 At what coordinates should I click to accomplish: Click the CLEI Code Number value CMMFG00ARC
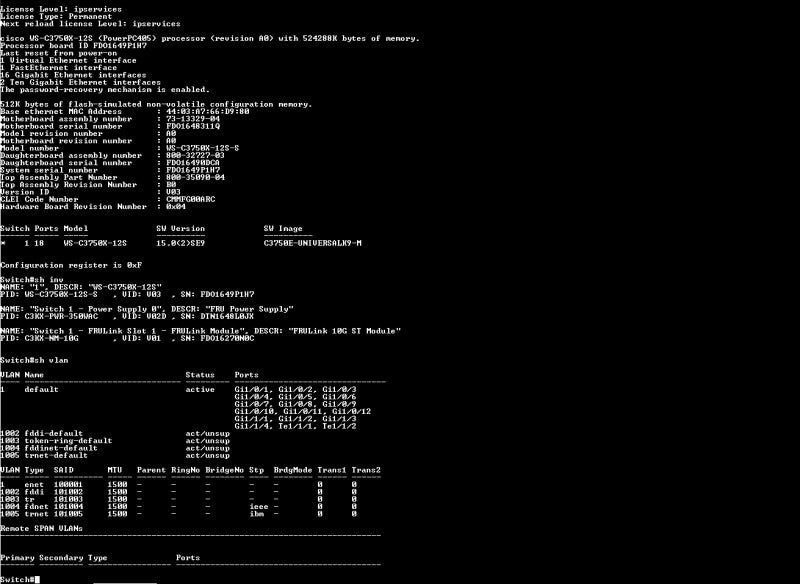click(x=190, y=199)
